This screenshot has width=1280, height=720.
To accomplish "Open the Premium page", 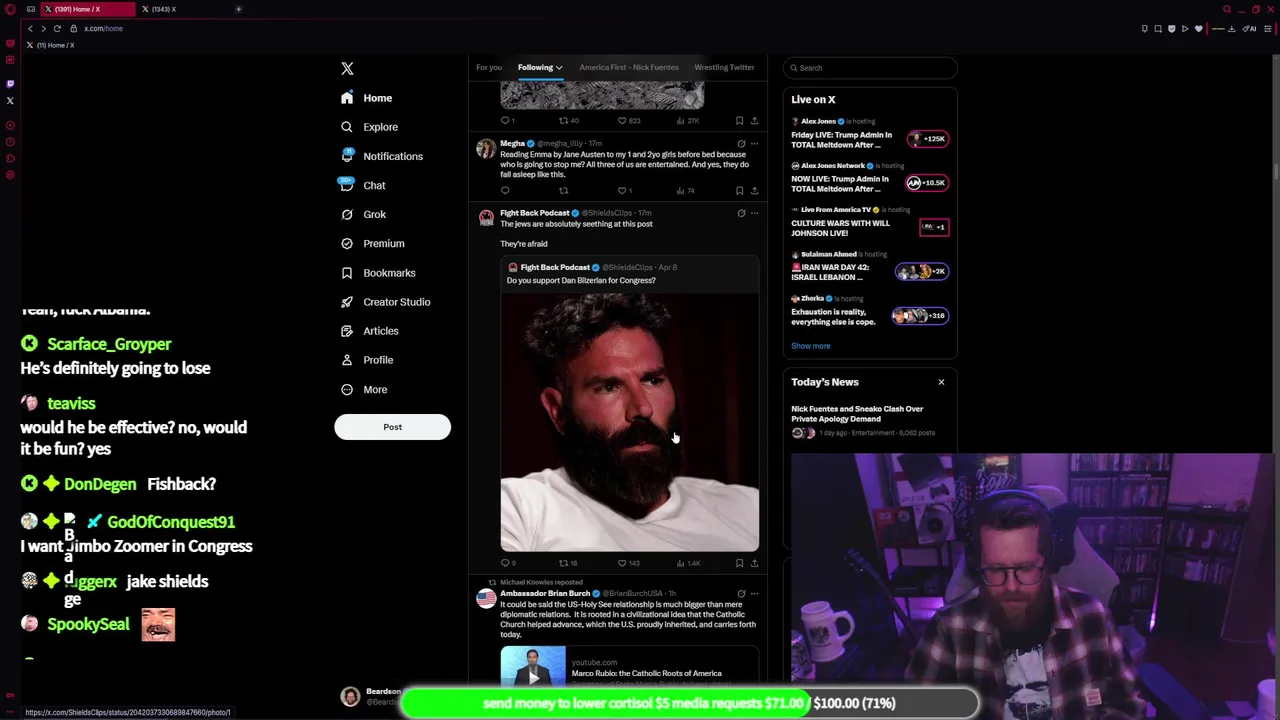I will tap(372, 243).
